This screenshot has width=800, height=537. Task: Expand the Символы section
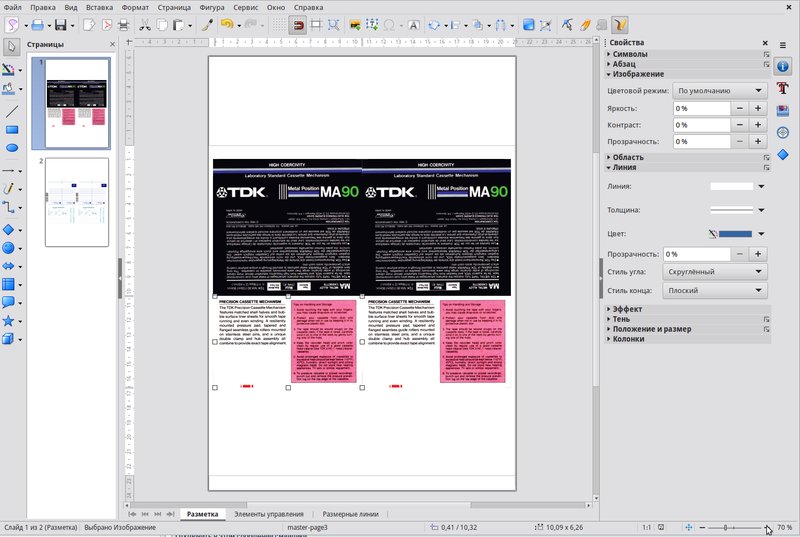[x=609, y=54]
